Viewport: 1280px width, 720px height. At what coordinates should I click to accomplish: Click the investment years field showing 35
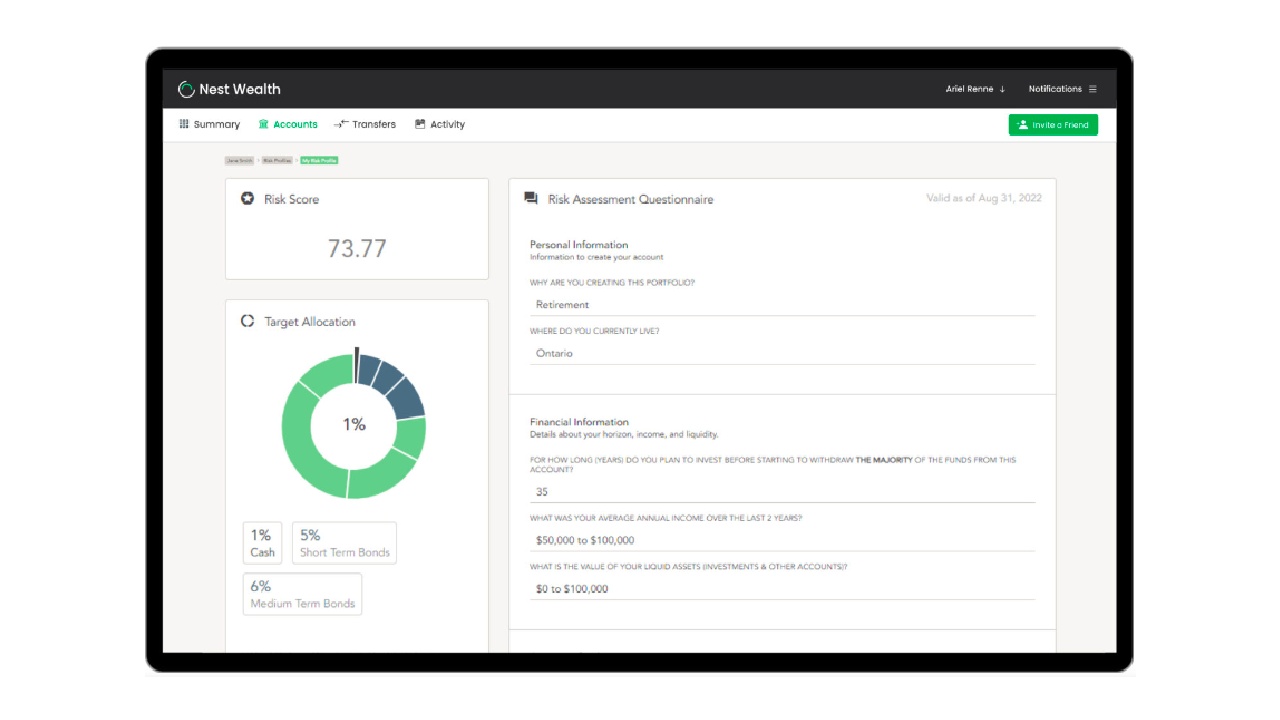click(782, 492)
